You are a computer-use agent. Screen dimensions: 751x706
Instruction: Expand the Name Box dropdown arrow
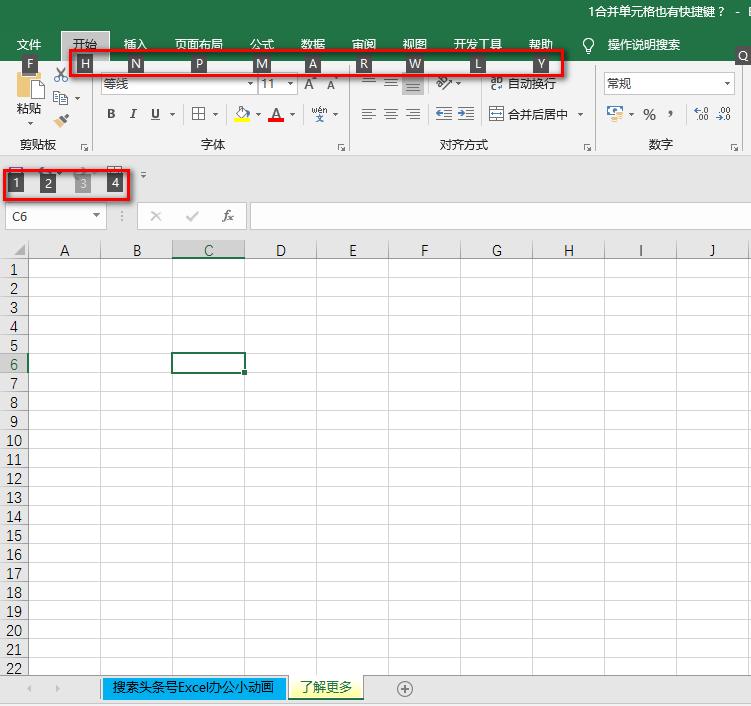[x=96, y=216]
